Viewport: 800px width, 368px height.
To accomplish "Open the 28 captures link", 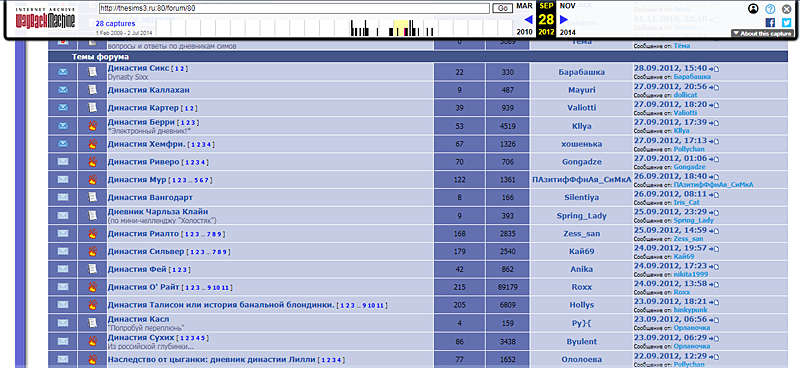I will pos(115,23).
